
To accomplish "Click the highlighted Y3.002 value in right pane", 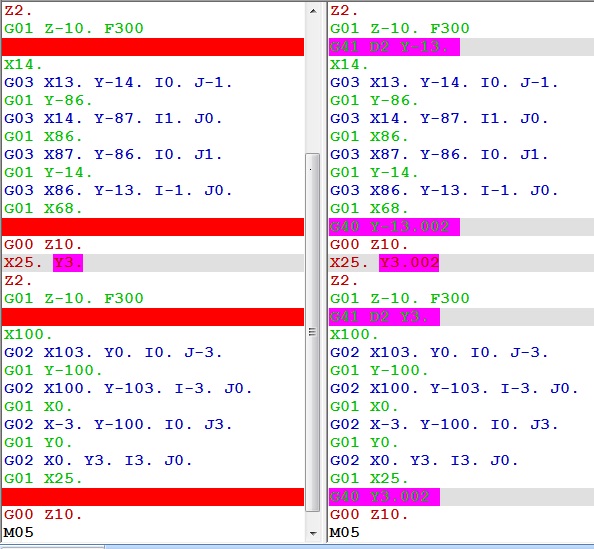I will coord(409,263).
